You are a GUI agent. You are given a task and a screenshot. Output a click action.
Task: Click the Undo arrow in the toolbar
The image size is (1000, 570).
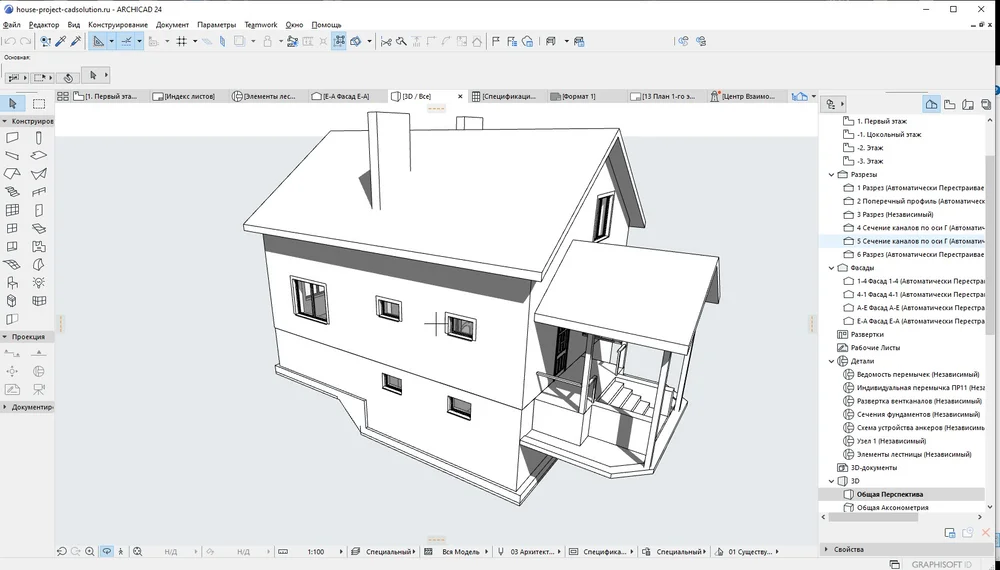(x=9, y=42)
